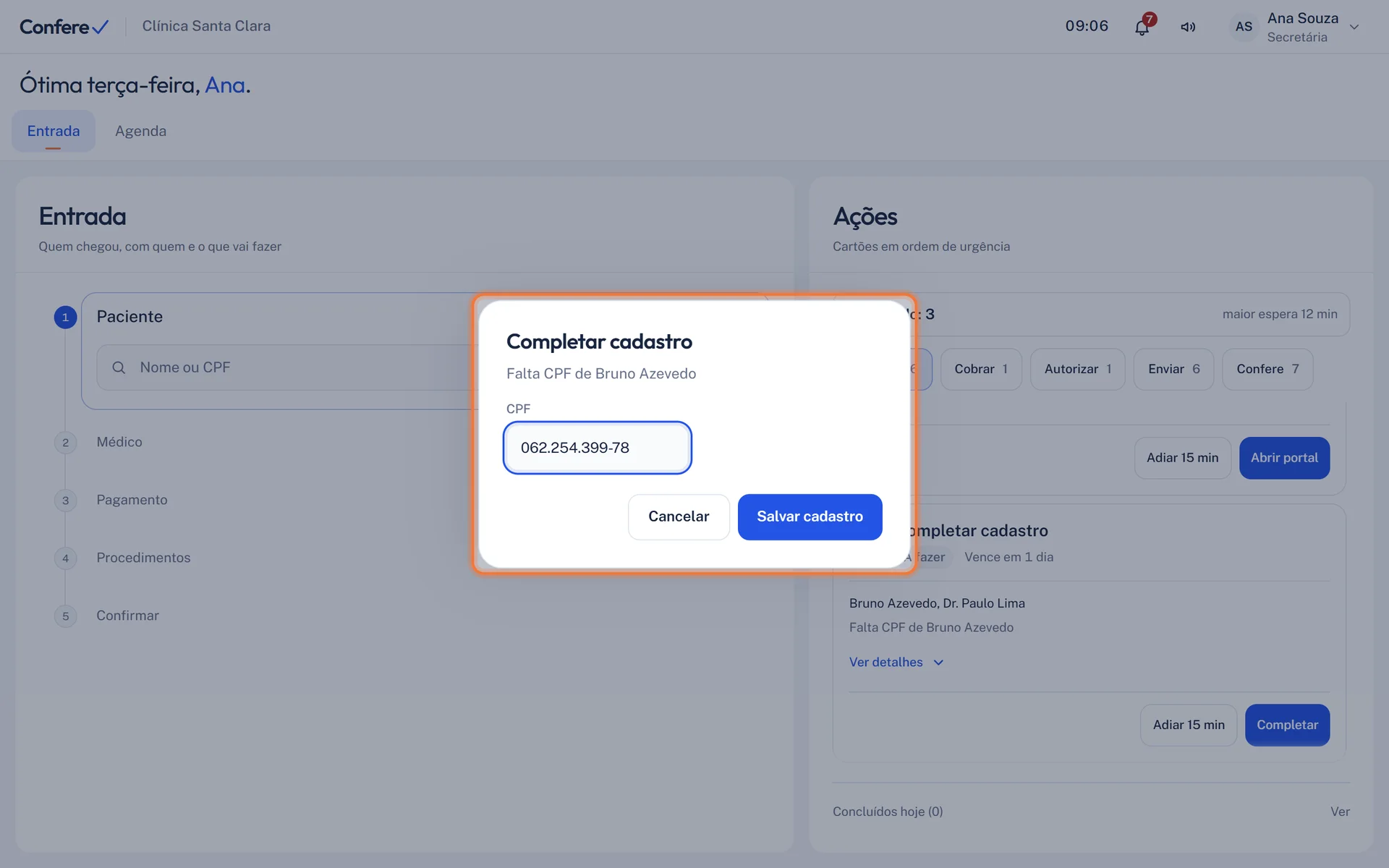Focus the CPF input field

pos(598,448)
